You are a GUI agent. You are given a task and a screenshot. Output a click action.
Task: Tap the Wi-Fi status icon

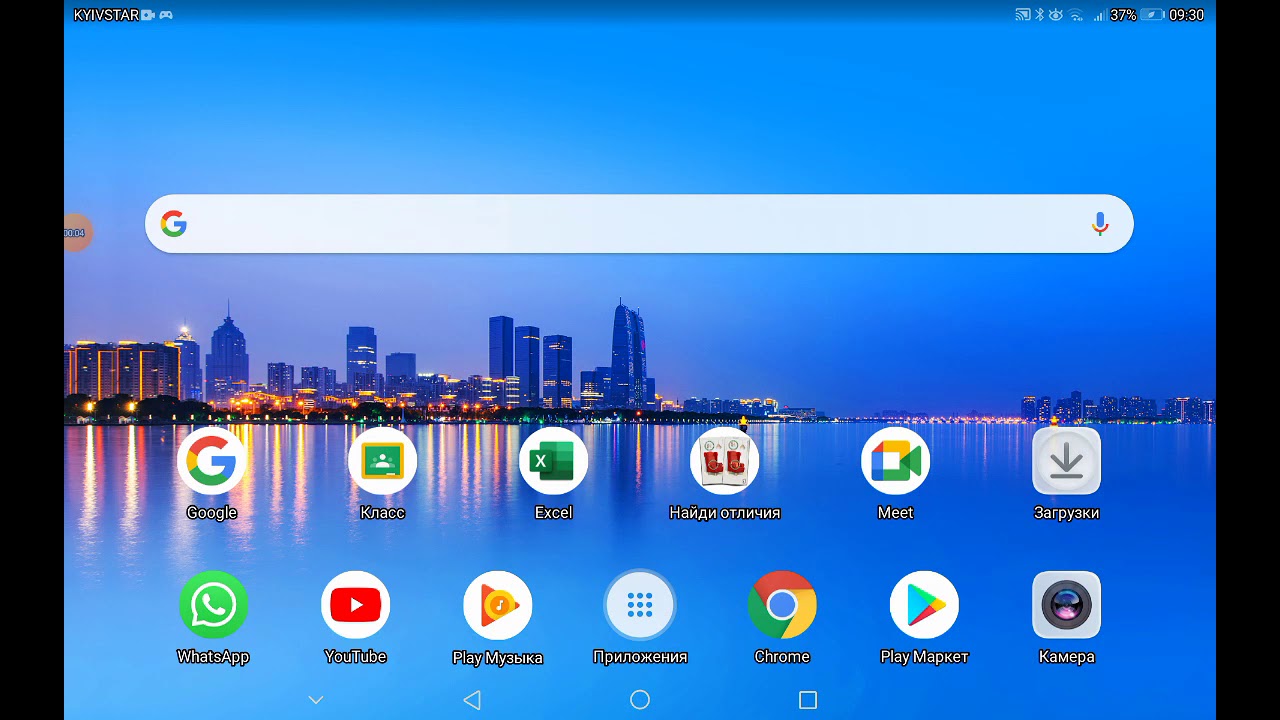1077,15
